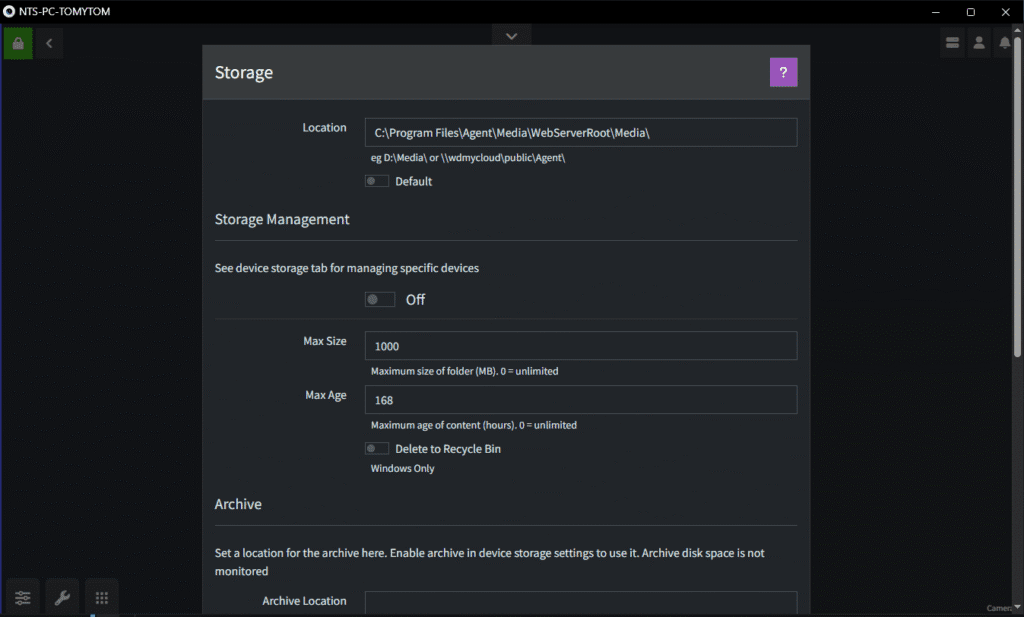
Task: Open the purple help button
Action: pos(783,72)
